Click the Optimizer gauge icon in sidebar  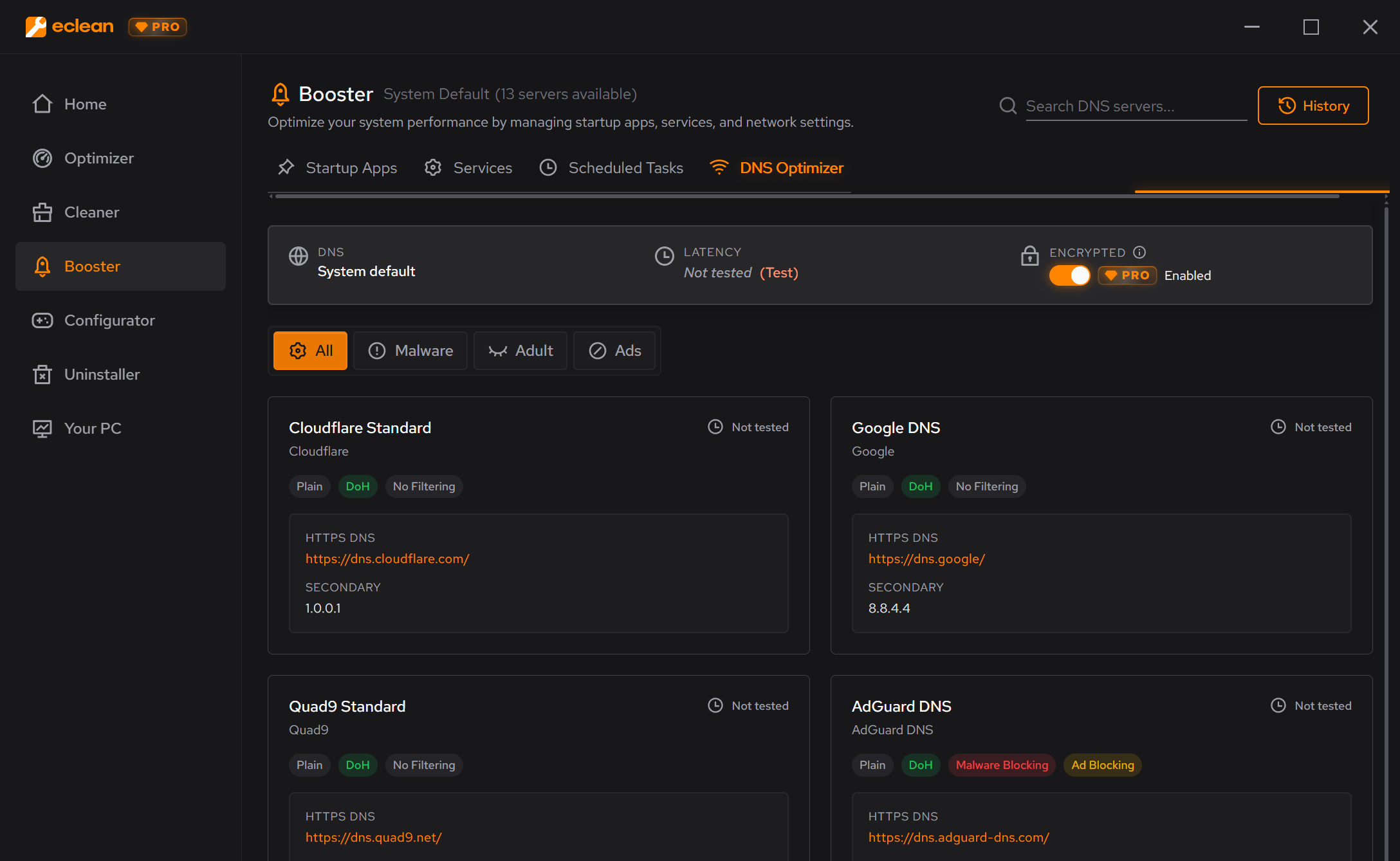click(42, 158)
